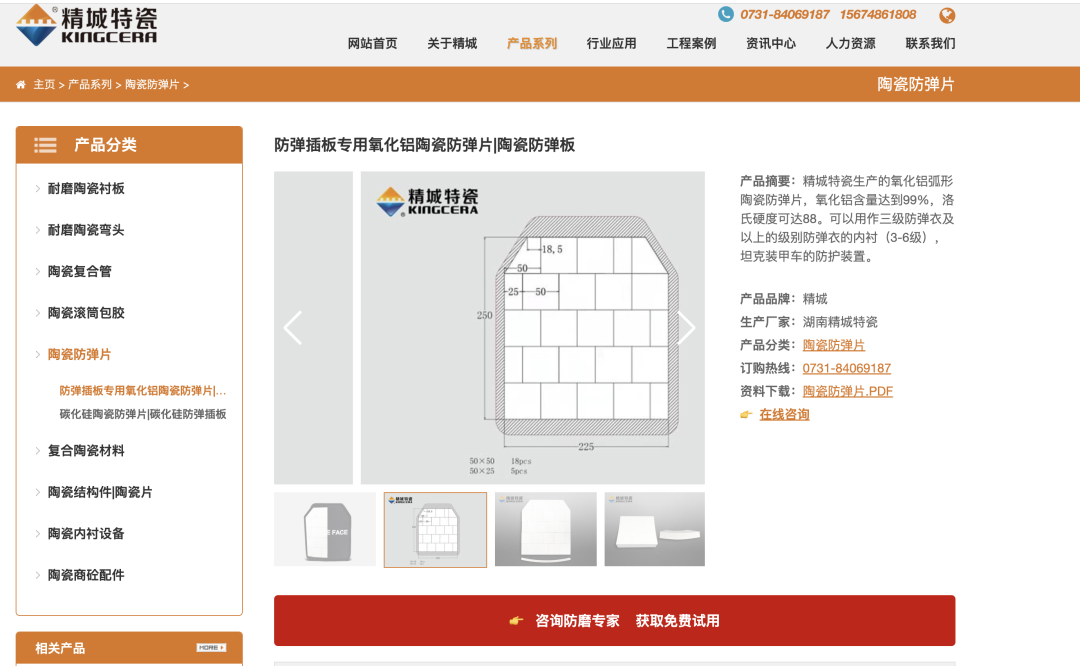Go to 陶瓷防弹片 via breadcrumb
This screenshot has width=1080, height=666.
[x=152, y=85]
